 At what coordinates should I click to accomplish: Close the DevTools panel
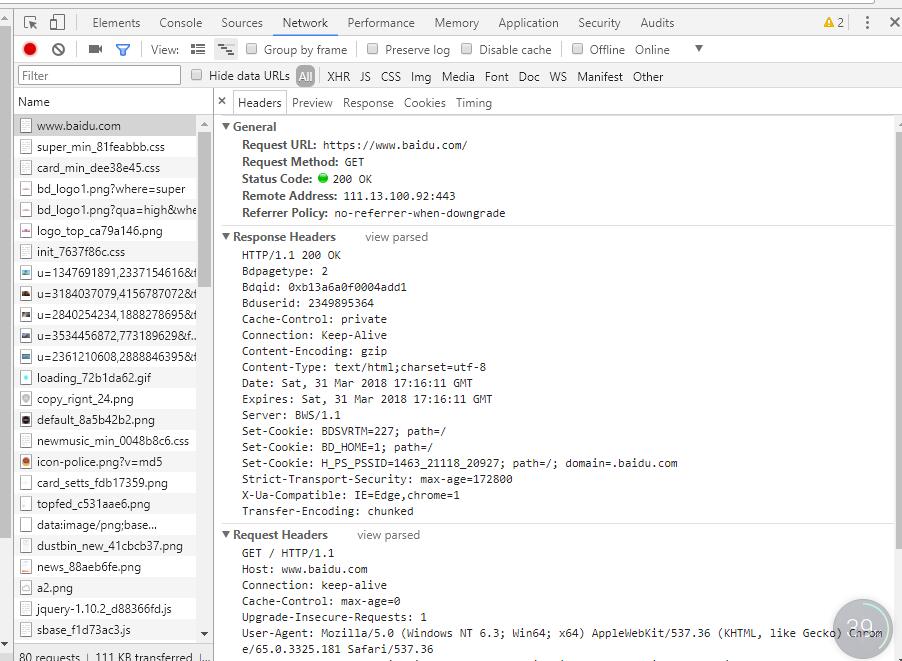coord(894,22)
